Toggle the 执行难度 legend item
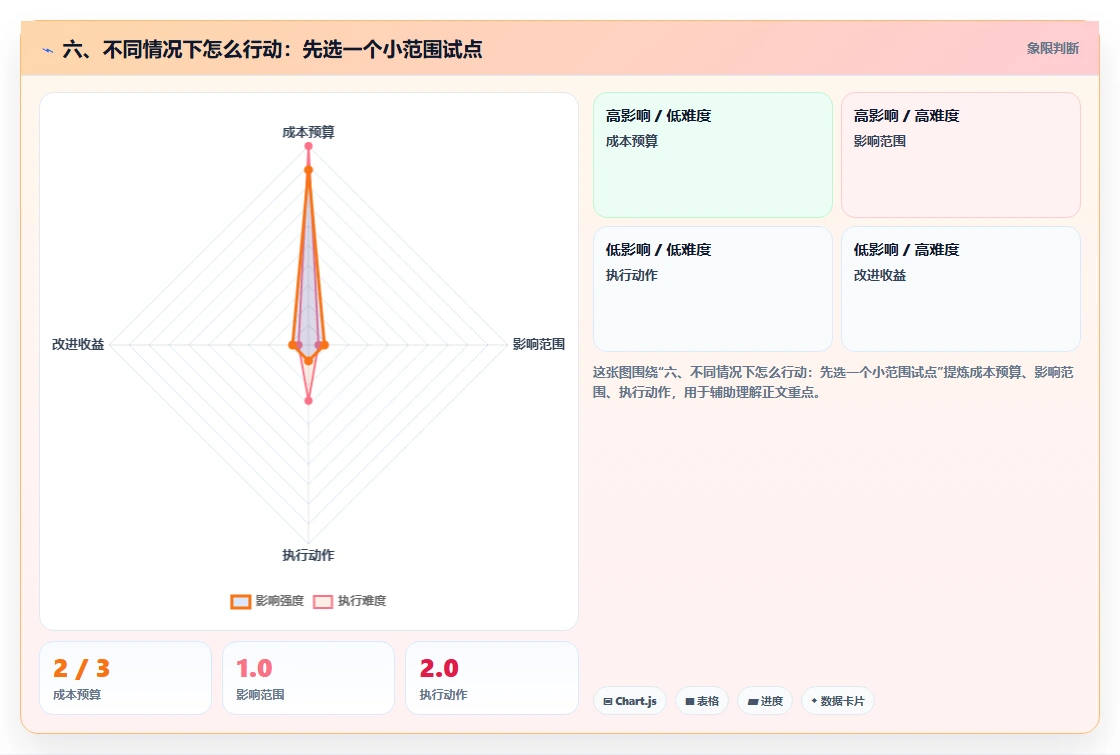This screenshot has width=1120, height=755. click(349, 601)
